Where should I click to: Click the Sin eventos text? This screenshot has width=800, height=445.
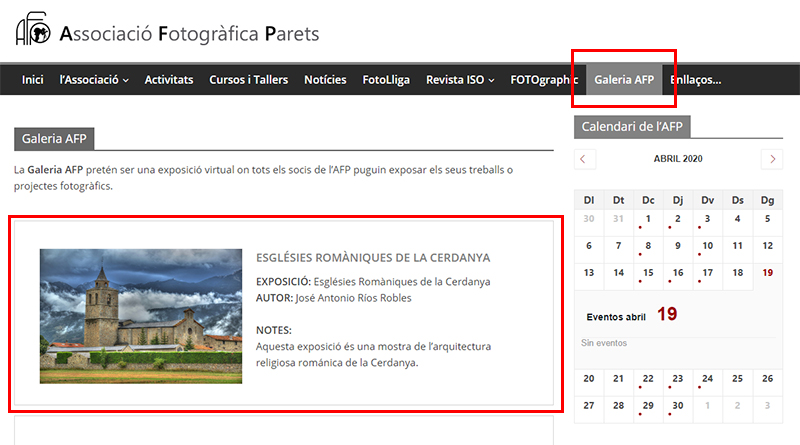click(604, 343)
